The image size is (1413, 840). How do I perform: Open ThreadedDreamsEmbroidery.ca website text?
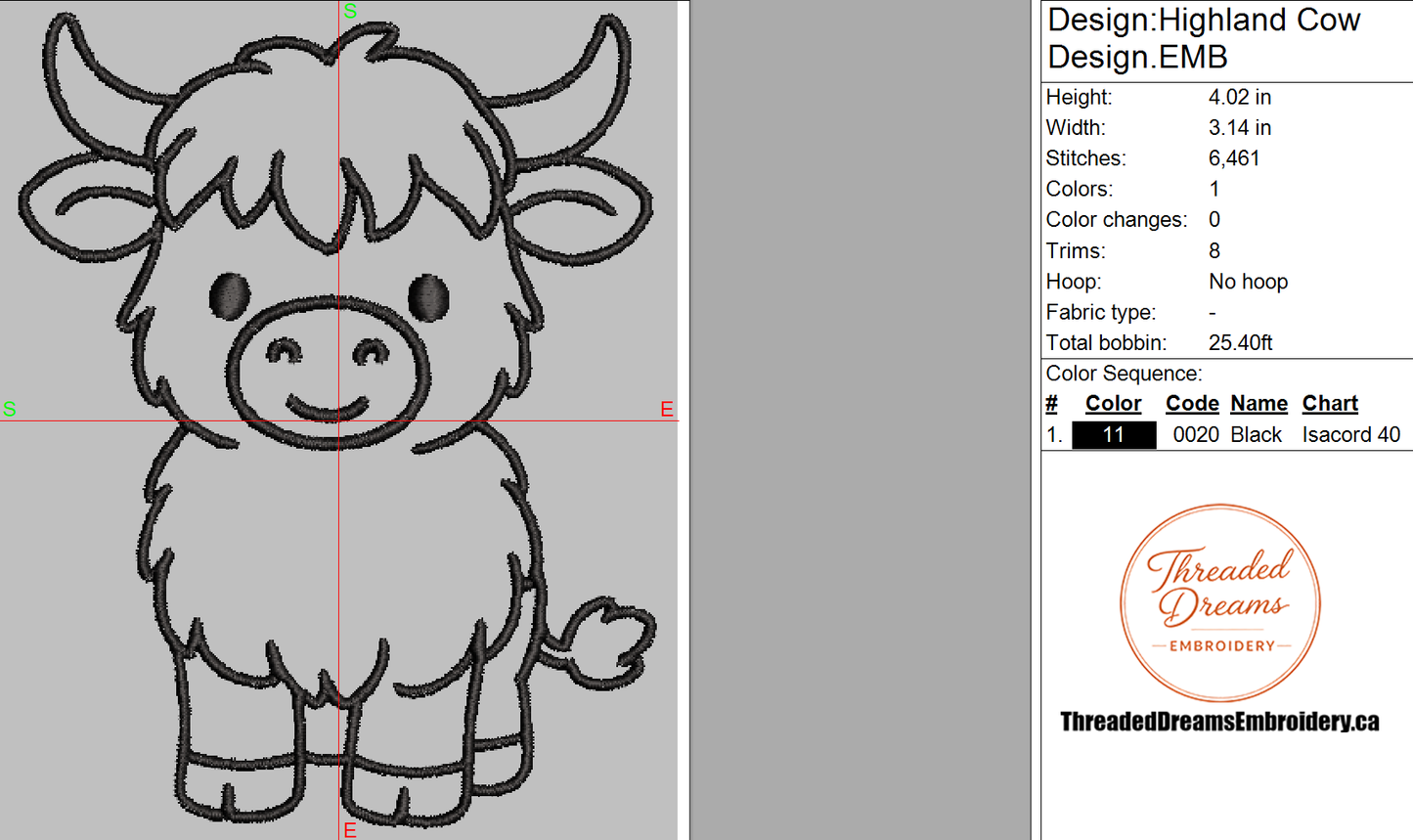tap(1219, 722)
